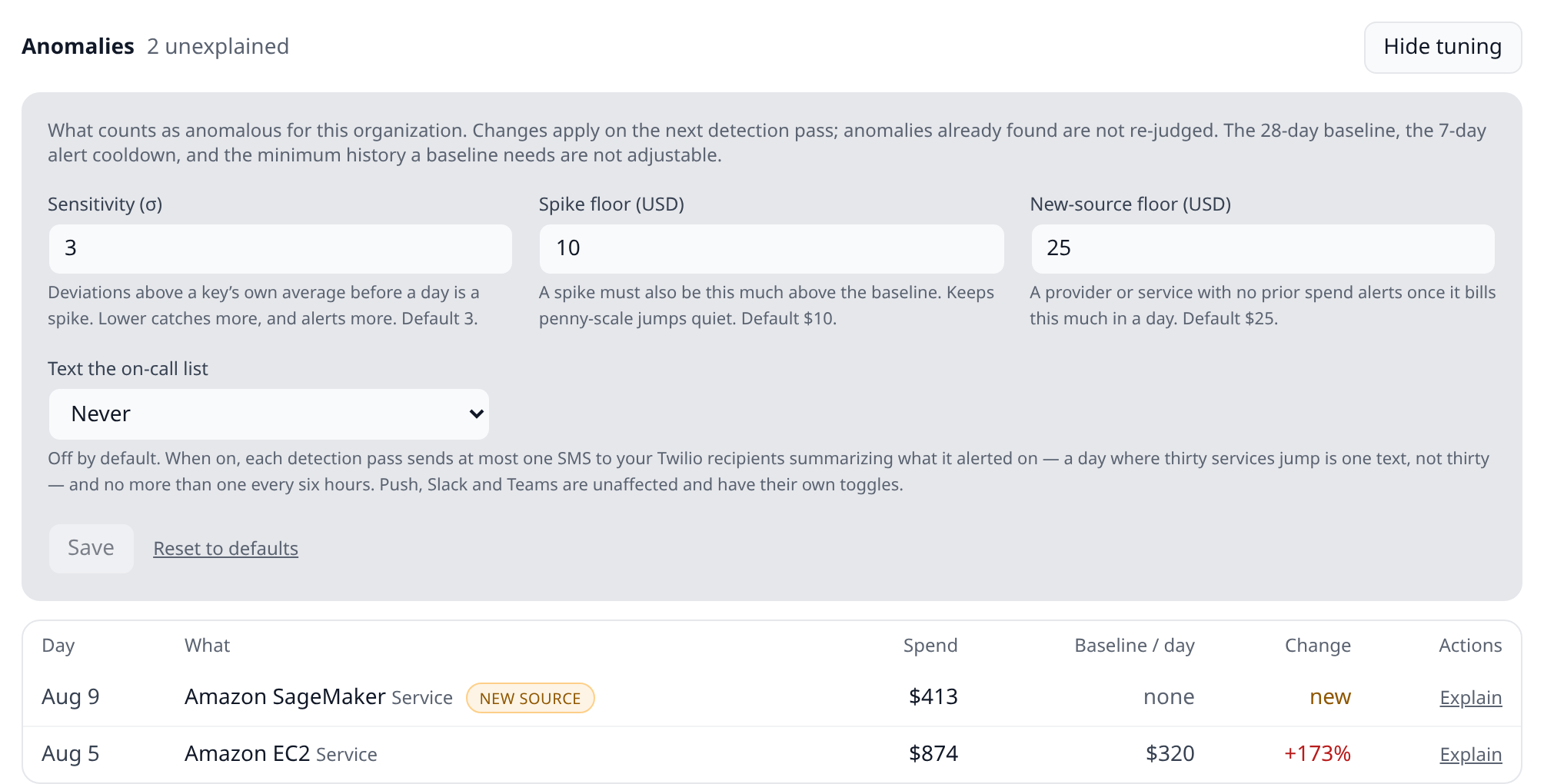
Task: Click the Anomalies heading
Action: click(x=78, y=47)
